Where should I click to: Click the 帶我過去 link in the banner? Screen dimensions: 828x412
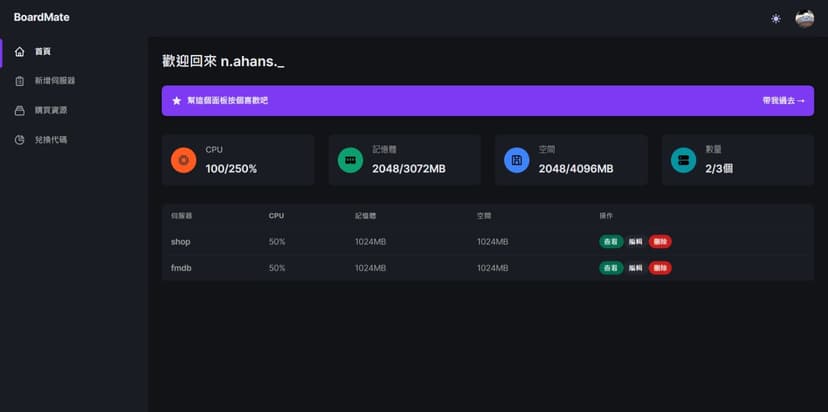coord(783,101)
